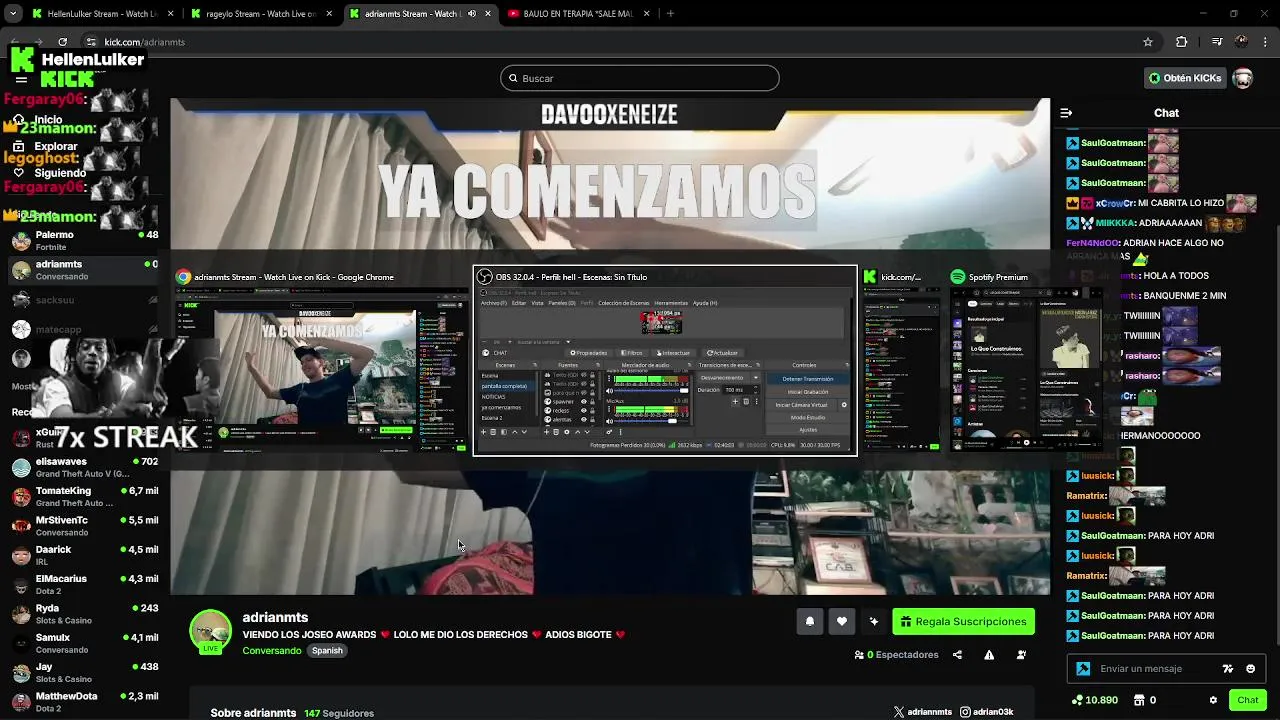
Task: Open the emoji picker in chat input
Action: 1251,669
